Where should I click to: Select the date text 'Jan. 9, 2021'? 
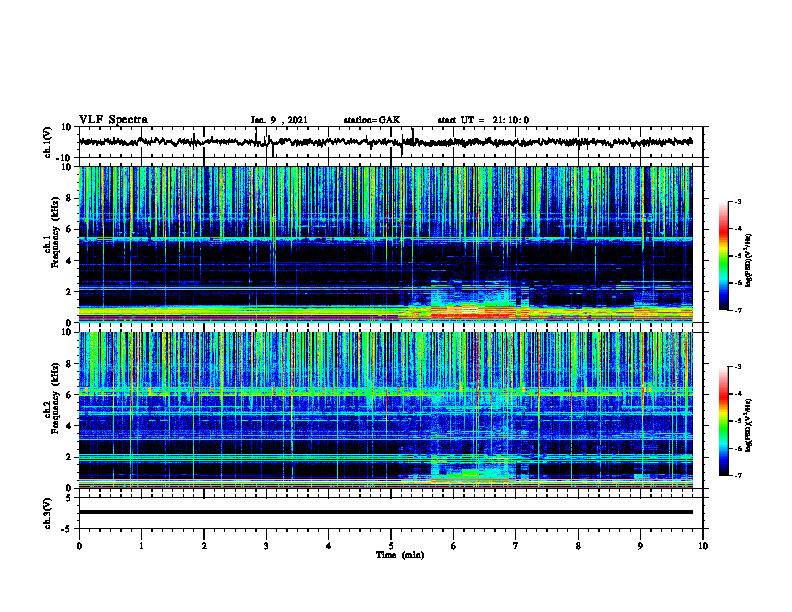click(279, 120)
